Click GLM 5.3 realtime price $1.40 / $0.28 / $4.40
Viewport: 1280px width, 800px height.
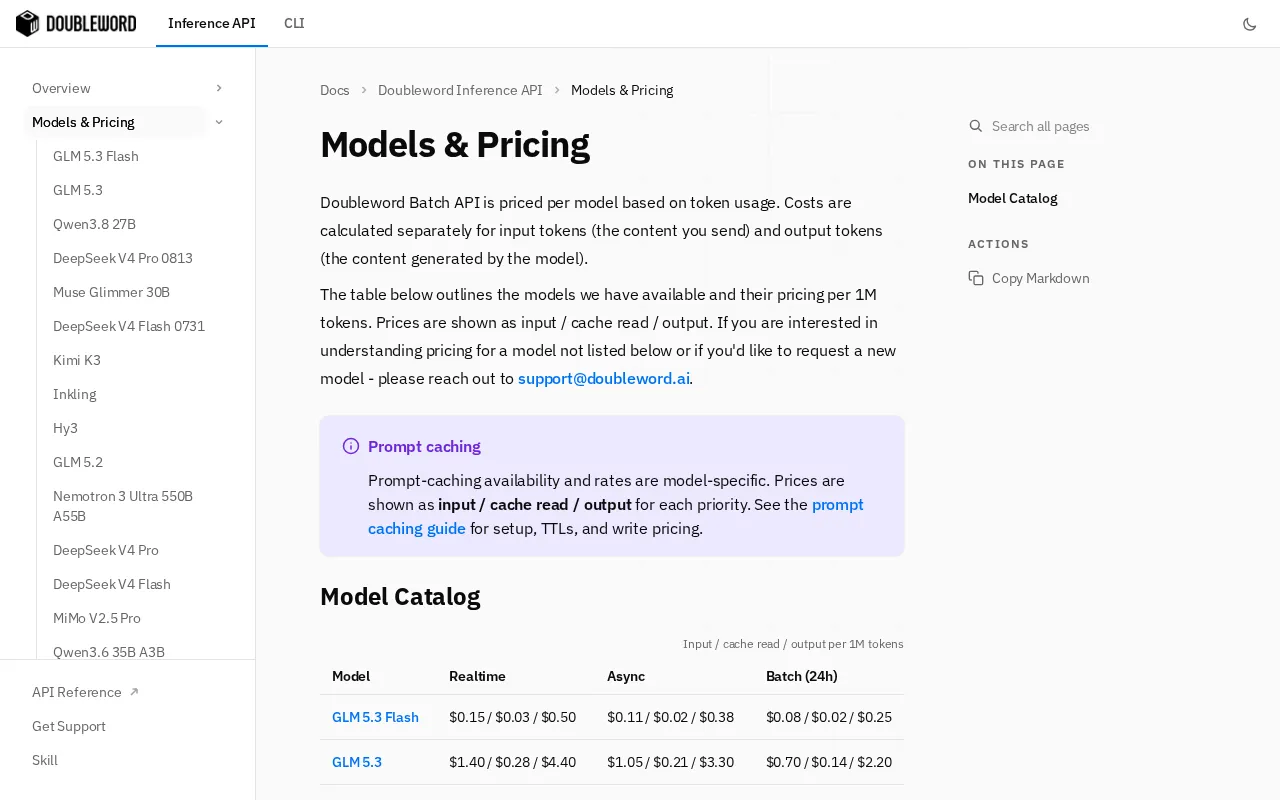[x=512, y=762]
